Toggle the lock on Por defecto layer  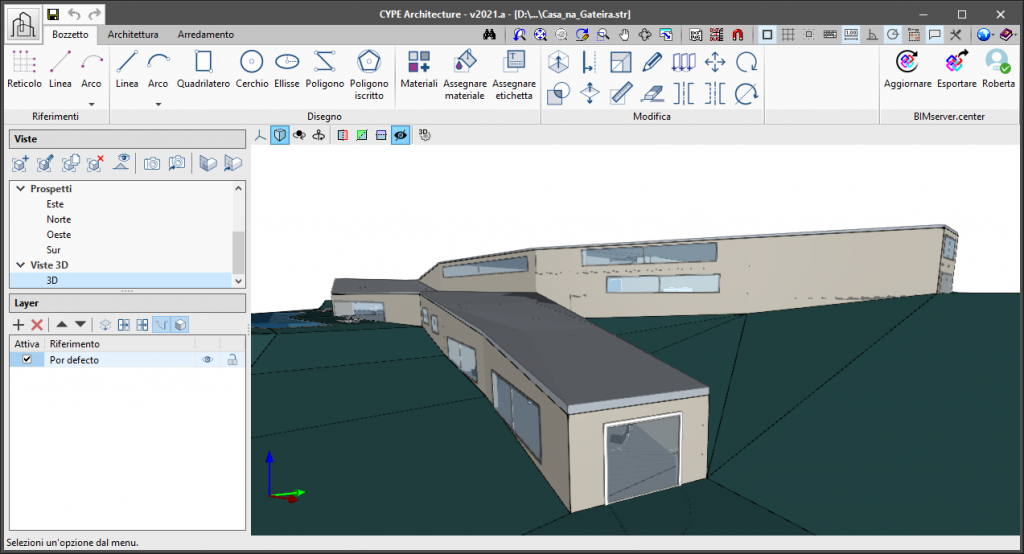(x=232, y=360)
